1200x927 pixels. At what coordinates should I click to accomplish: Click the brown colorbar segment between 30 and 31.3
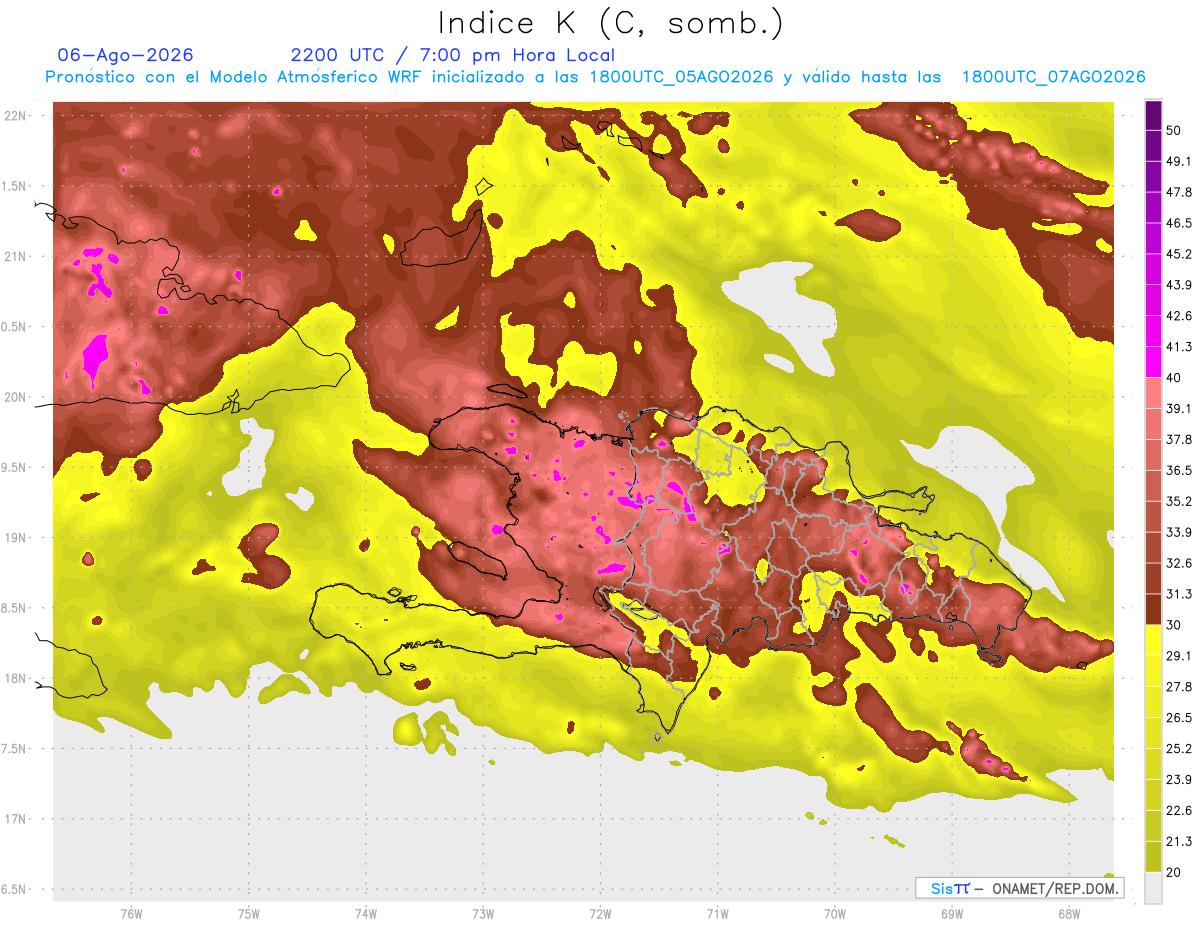[1153, 609]
